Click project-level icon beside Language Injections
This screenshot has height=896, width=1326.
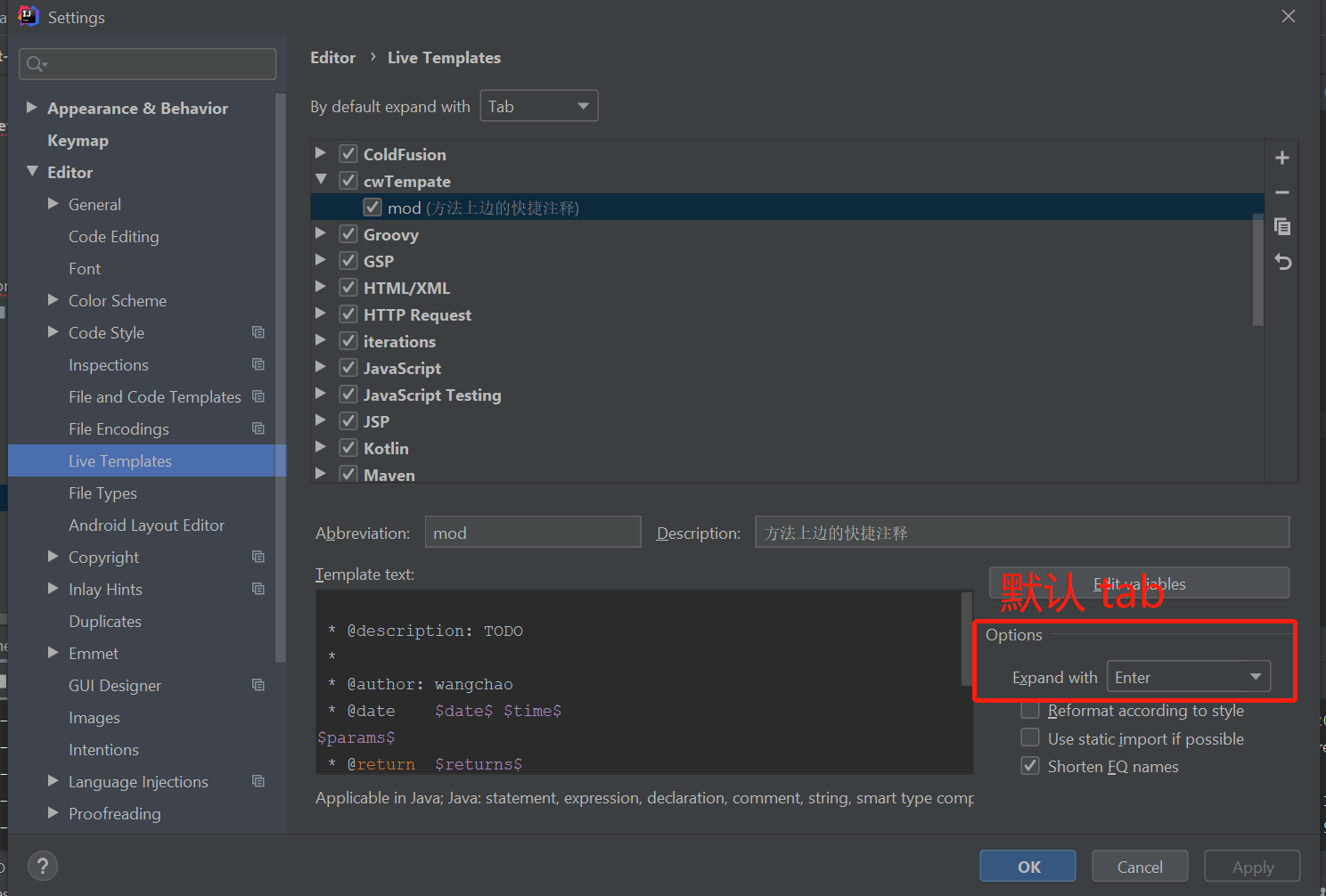[258, 781]
